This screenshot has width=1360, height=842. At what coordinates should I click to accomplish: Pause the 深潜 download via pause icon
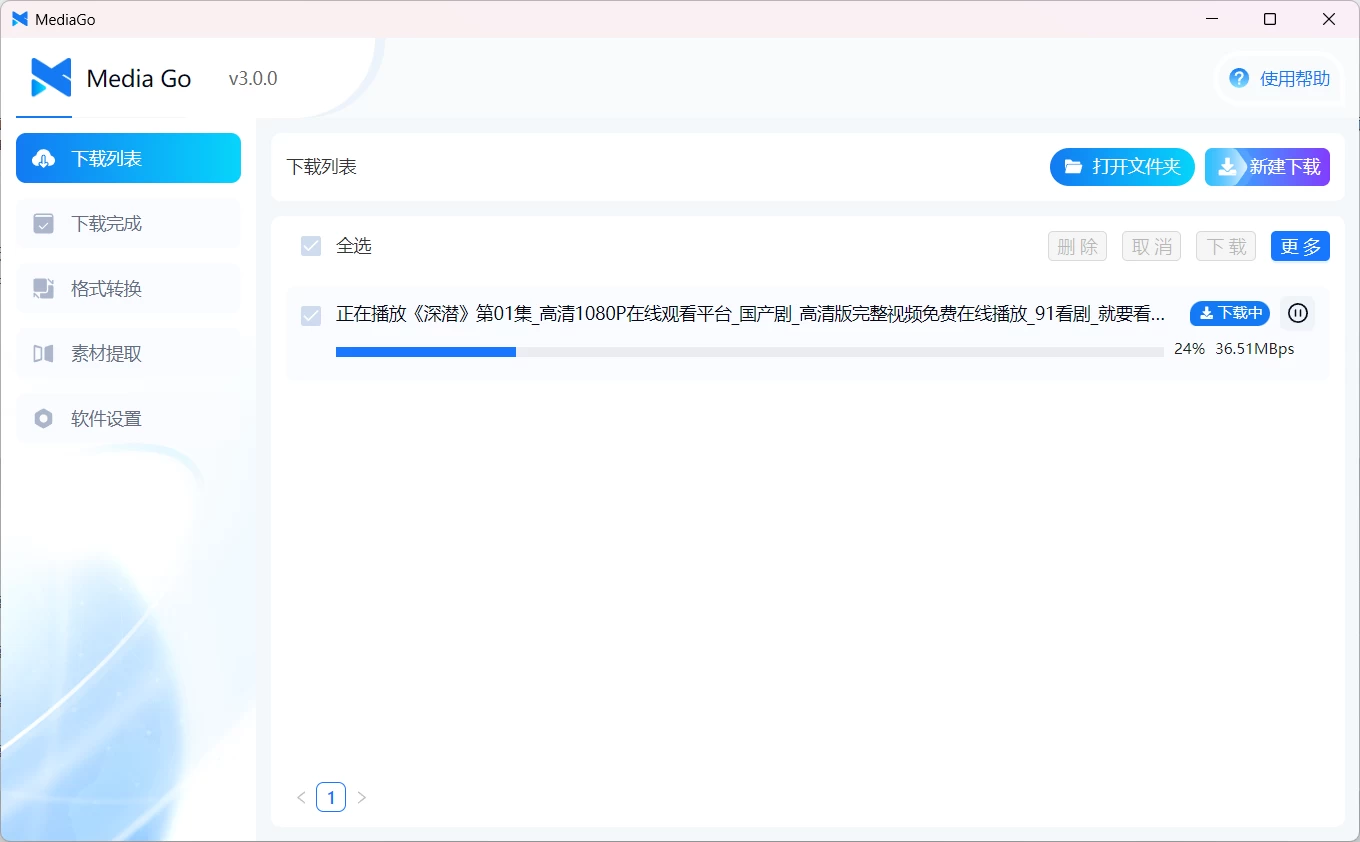click(1297, 313)
